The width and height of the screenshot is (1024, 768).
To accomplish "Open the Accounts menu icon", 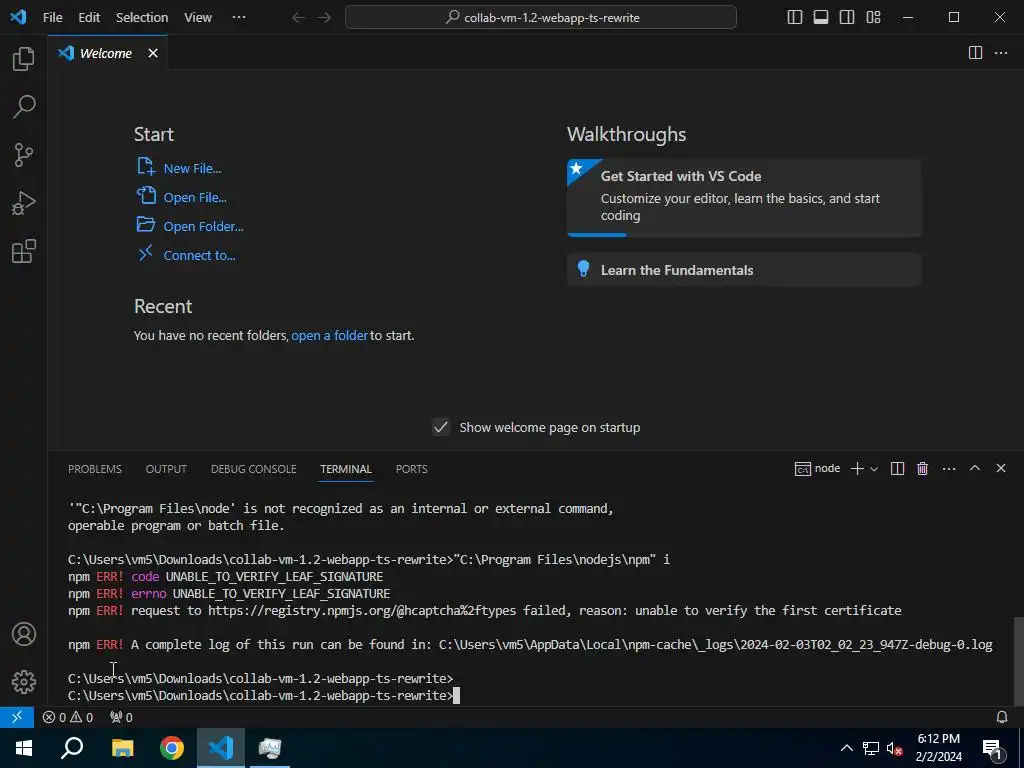I will tap(24, 634).
